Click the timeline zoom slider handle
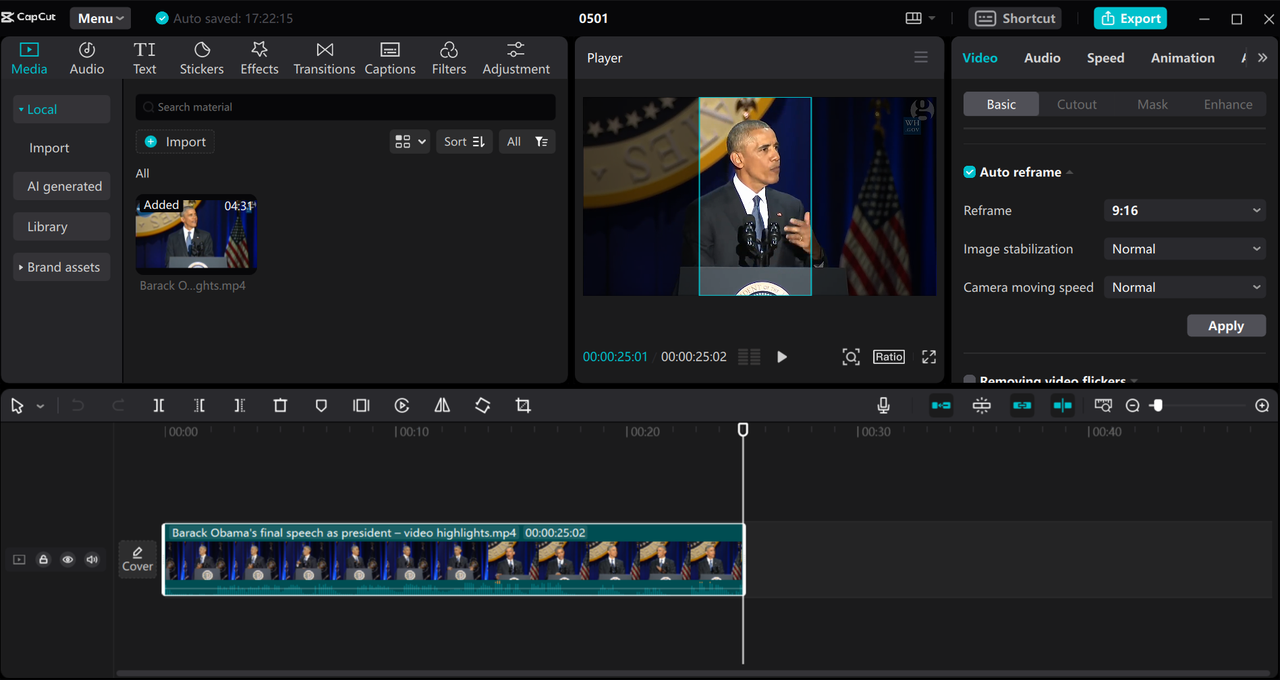 point(1157,405)
